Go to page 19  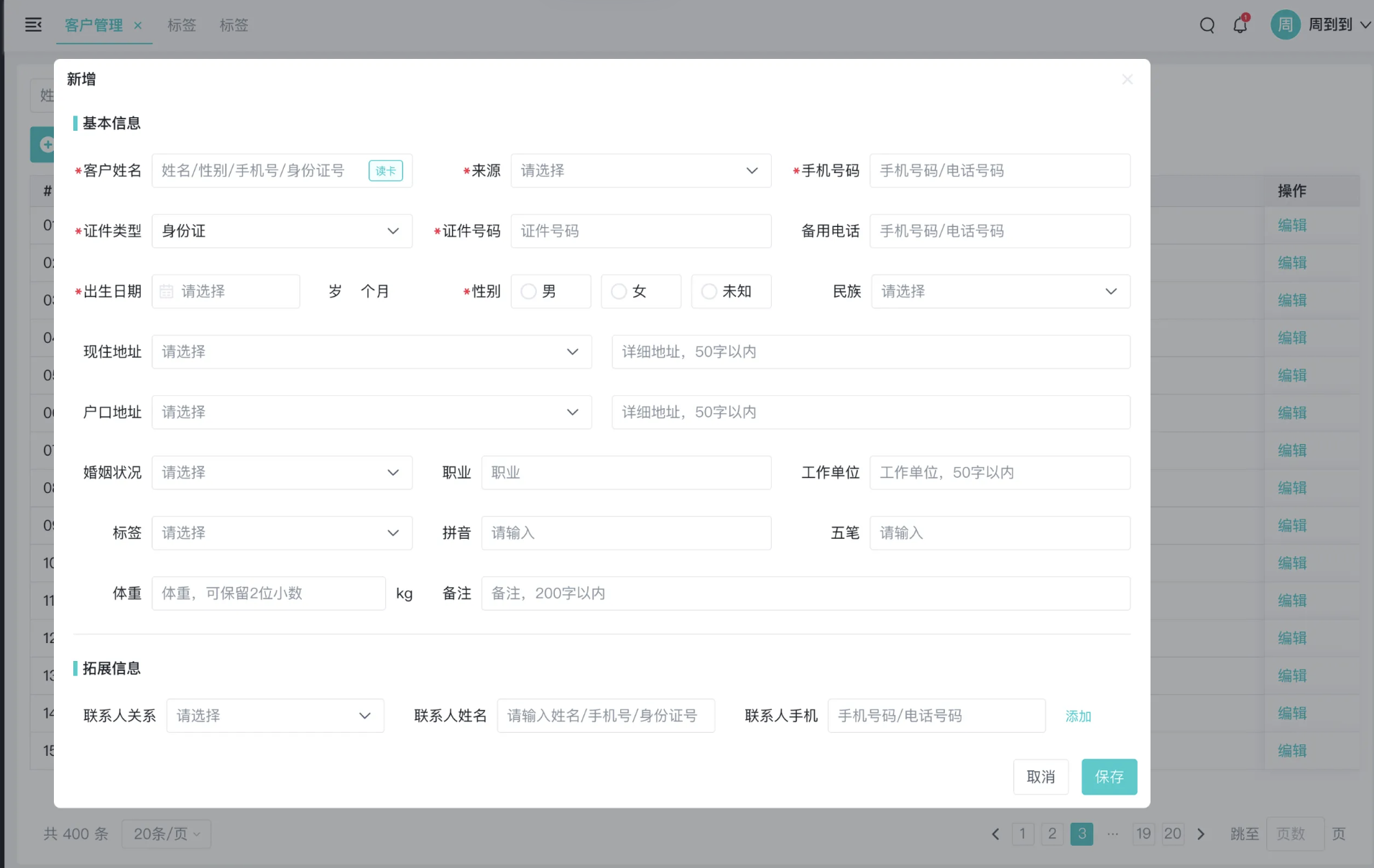(x=1143, y=834)
